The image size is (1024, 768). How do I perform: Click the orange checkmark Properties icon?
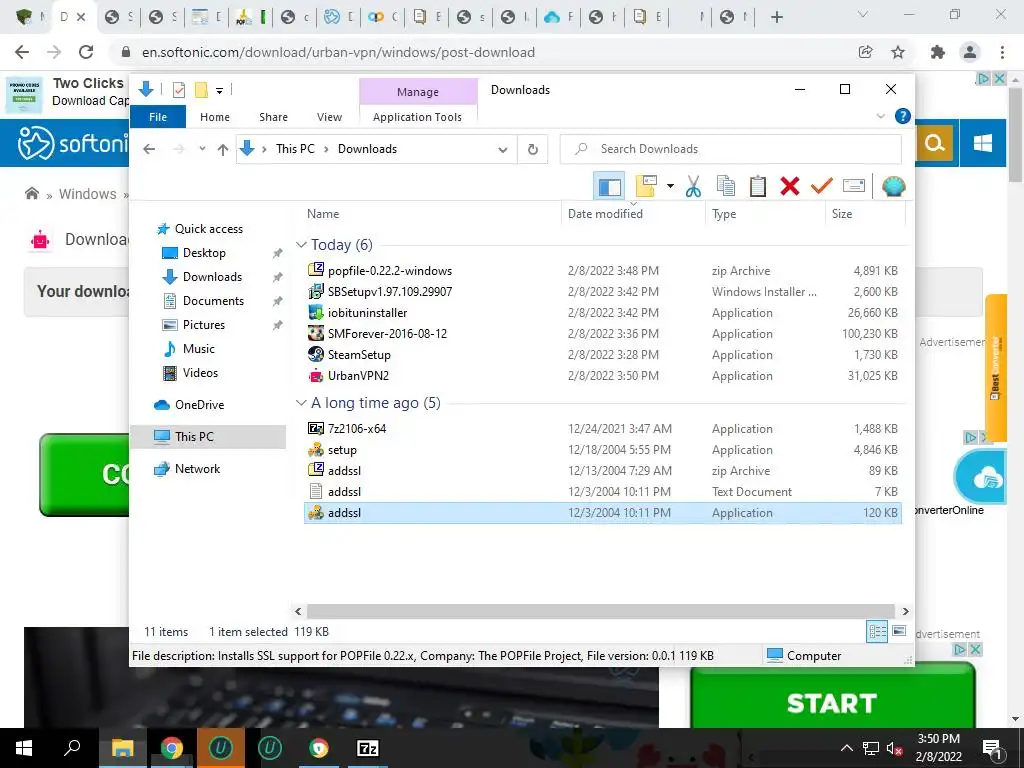click(x=822, y=187)
